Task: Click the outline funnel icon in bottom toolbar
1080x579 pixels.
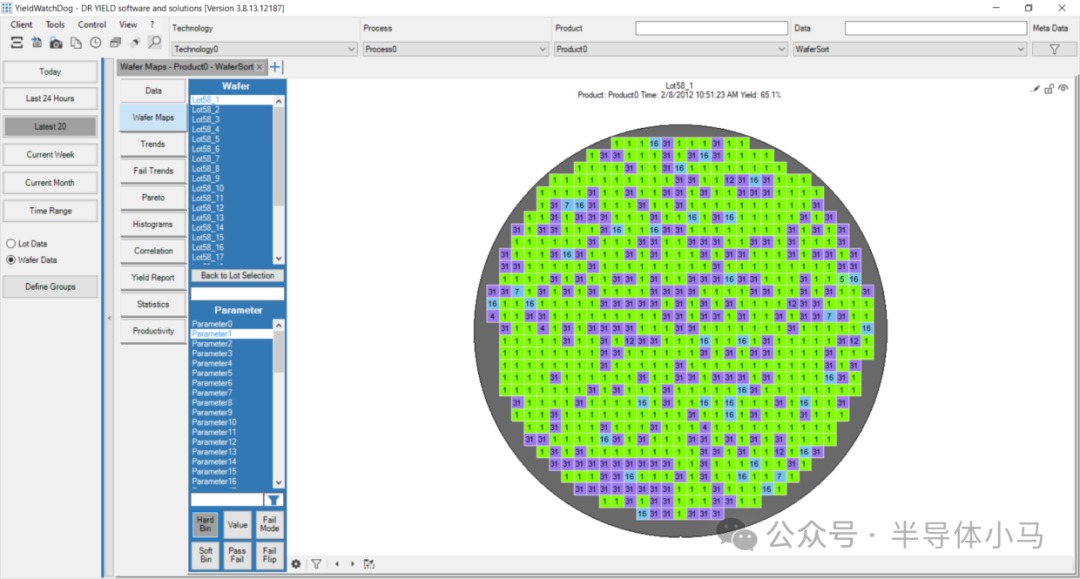Action: click(x=316, y=564)
